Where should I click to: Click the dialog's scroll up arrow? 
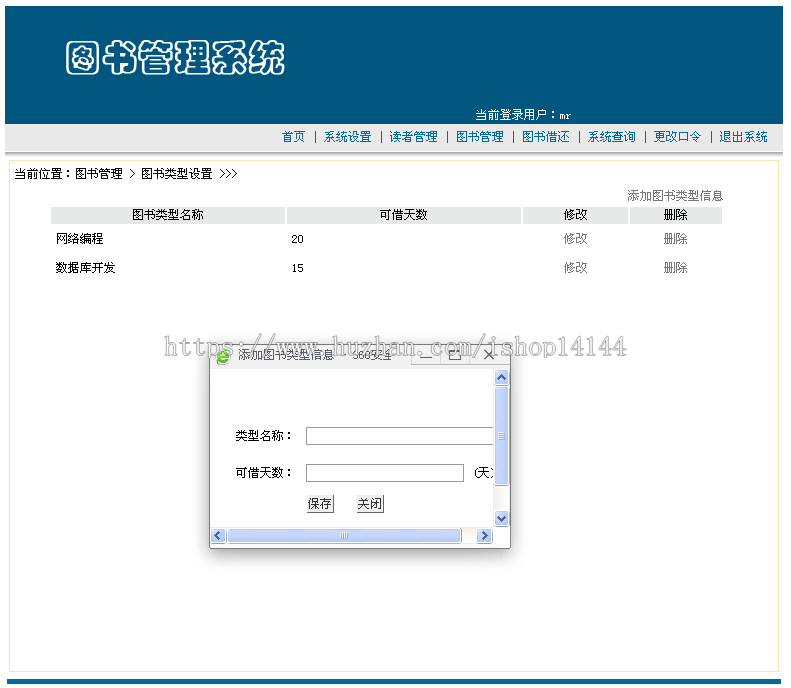pyautogui.click(x=501, y=377)
